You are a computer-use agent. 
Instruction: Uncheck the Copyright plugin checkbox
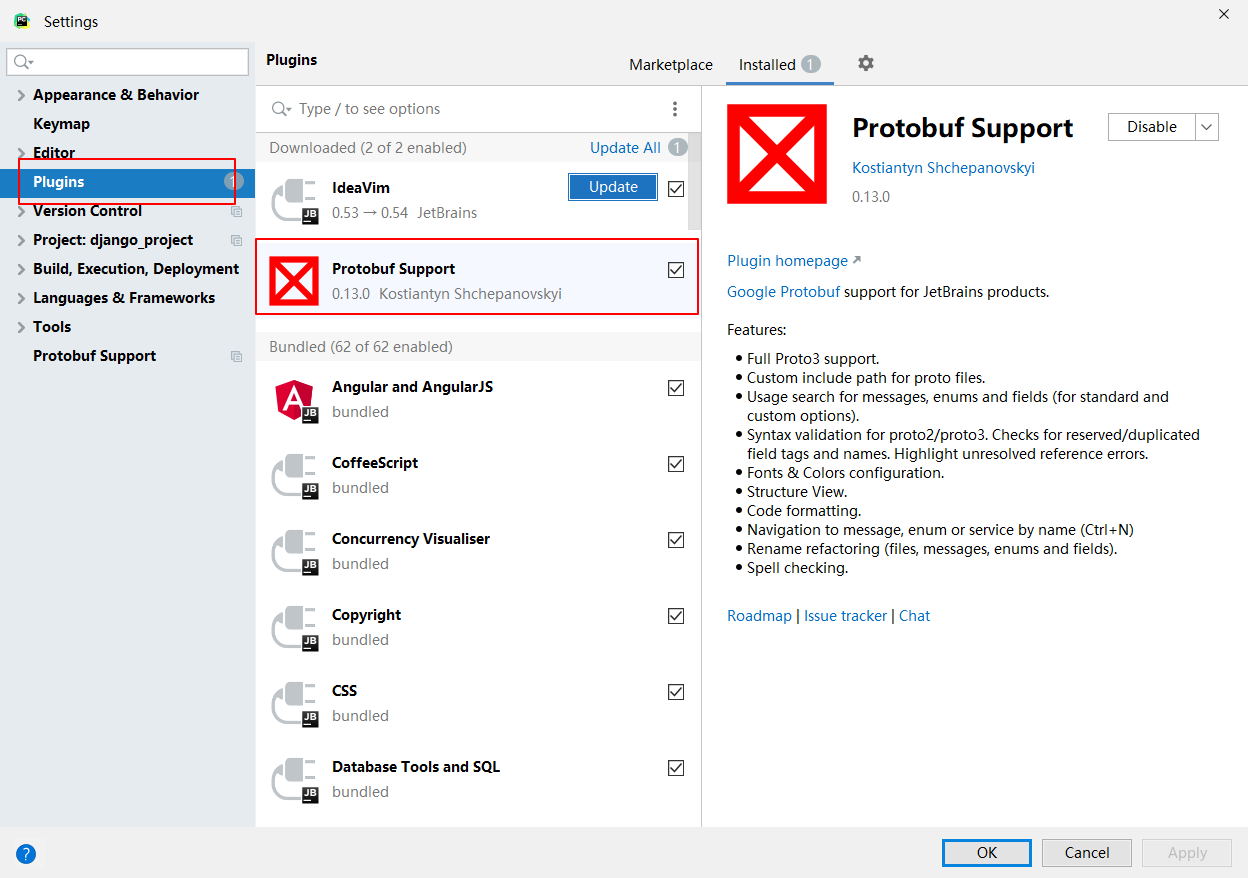coord(676,616)
